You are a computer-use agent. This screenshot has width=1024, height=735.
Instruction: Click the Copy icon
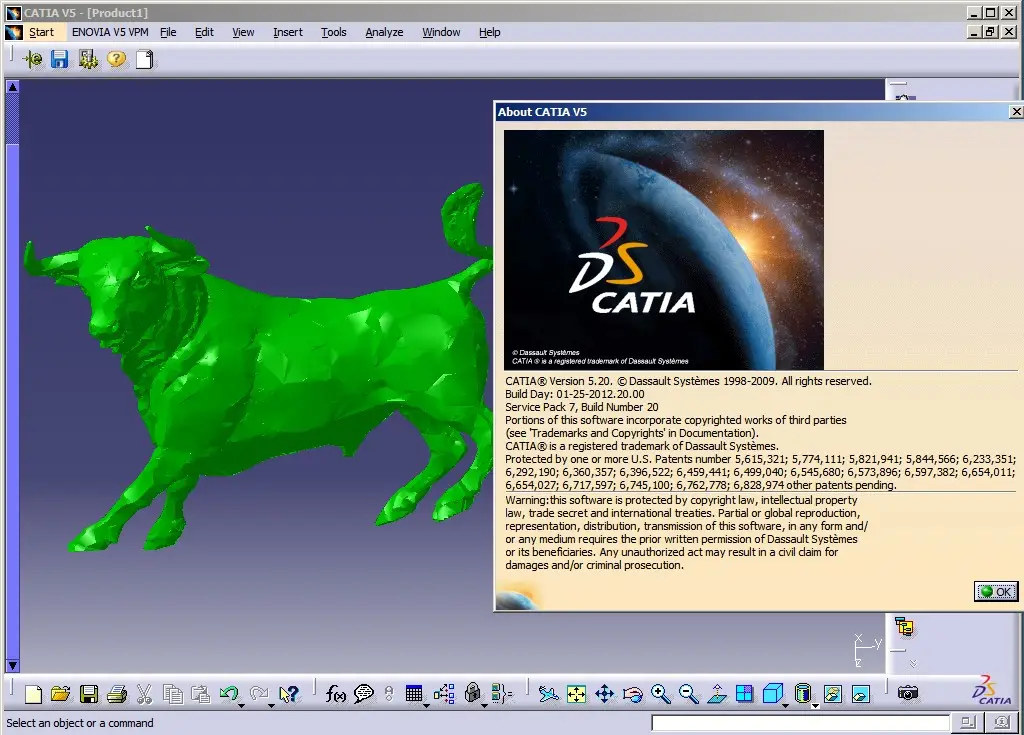(x=172, y=694)
